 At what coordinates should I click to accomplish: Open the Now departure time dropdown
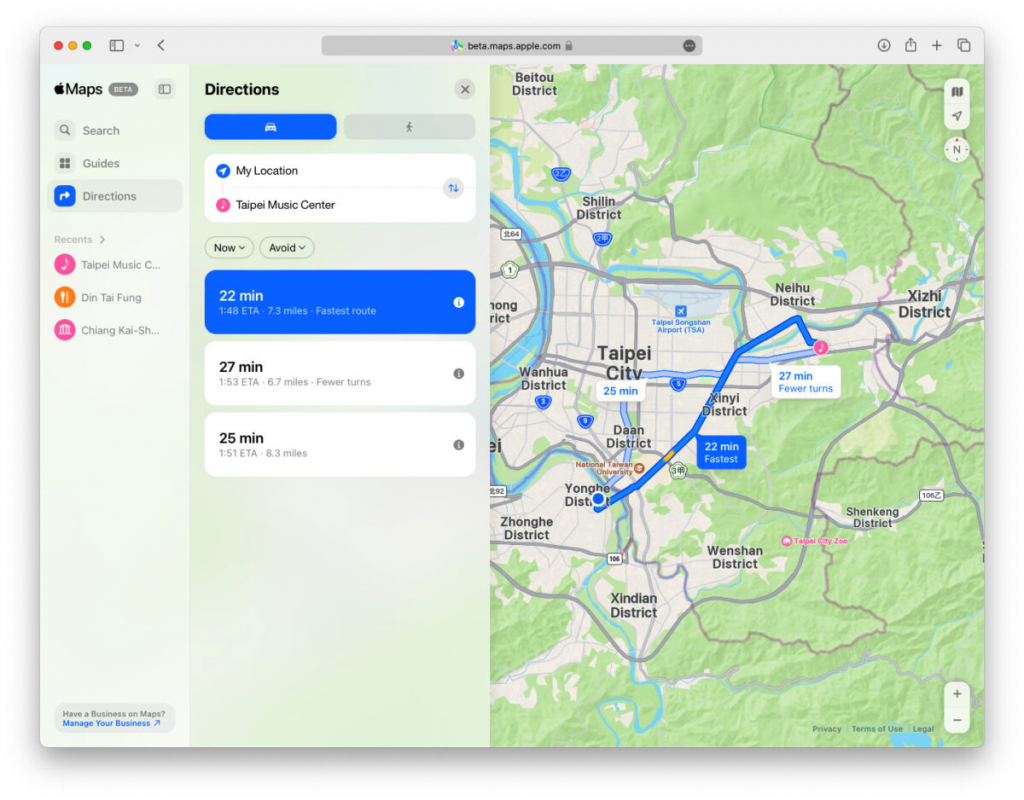pos(228,247)
